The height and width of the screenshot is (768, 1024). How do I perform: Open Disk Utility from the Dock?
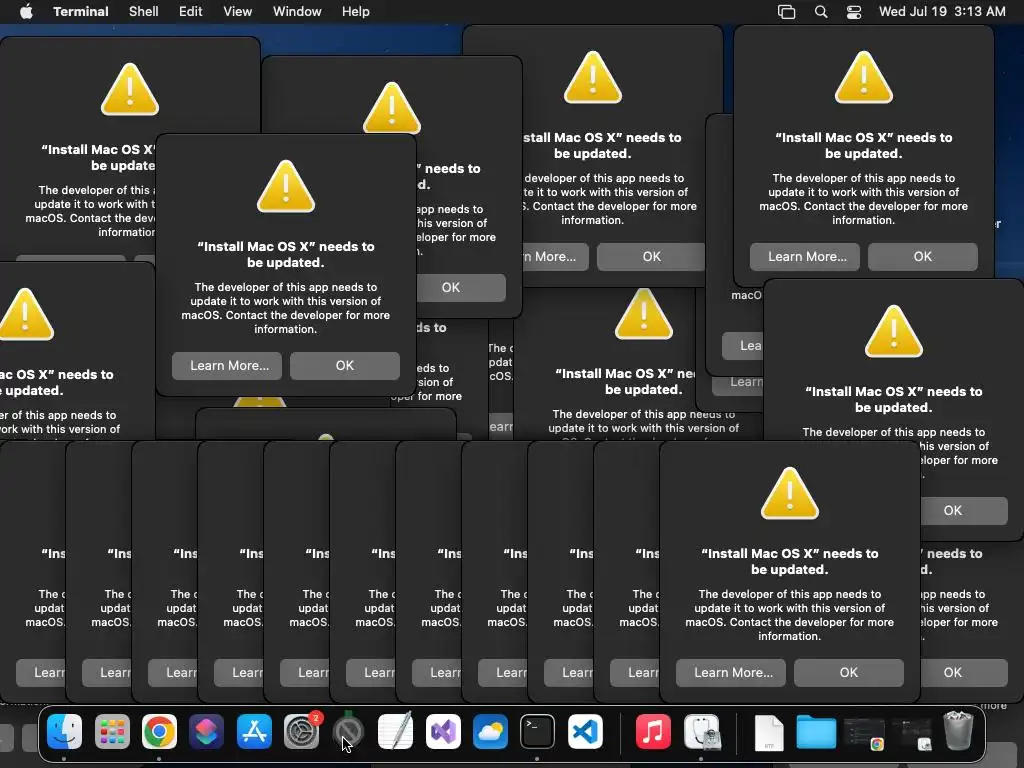[702, 731]
